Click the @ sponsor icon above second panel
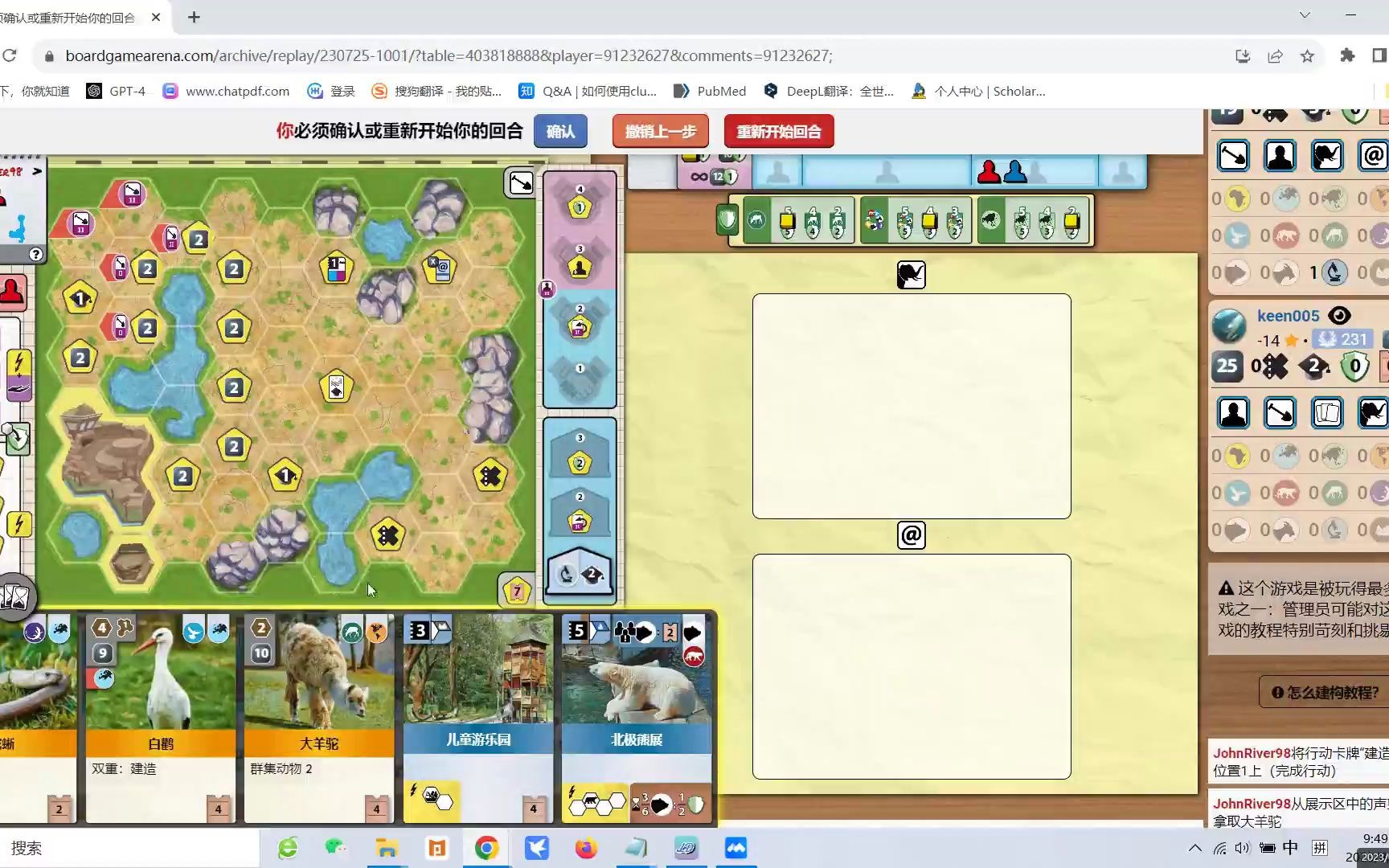Viewport: 1389px width, 868px height. pyautogui.click(x=911, y=535)
